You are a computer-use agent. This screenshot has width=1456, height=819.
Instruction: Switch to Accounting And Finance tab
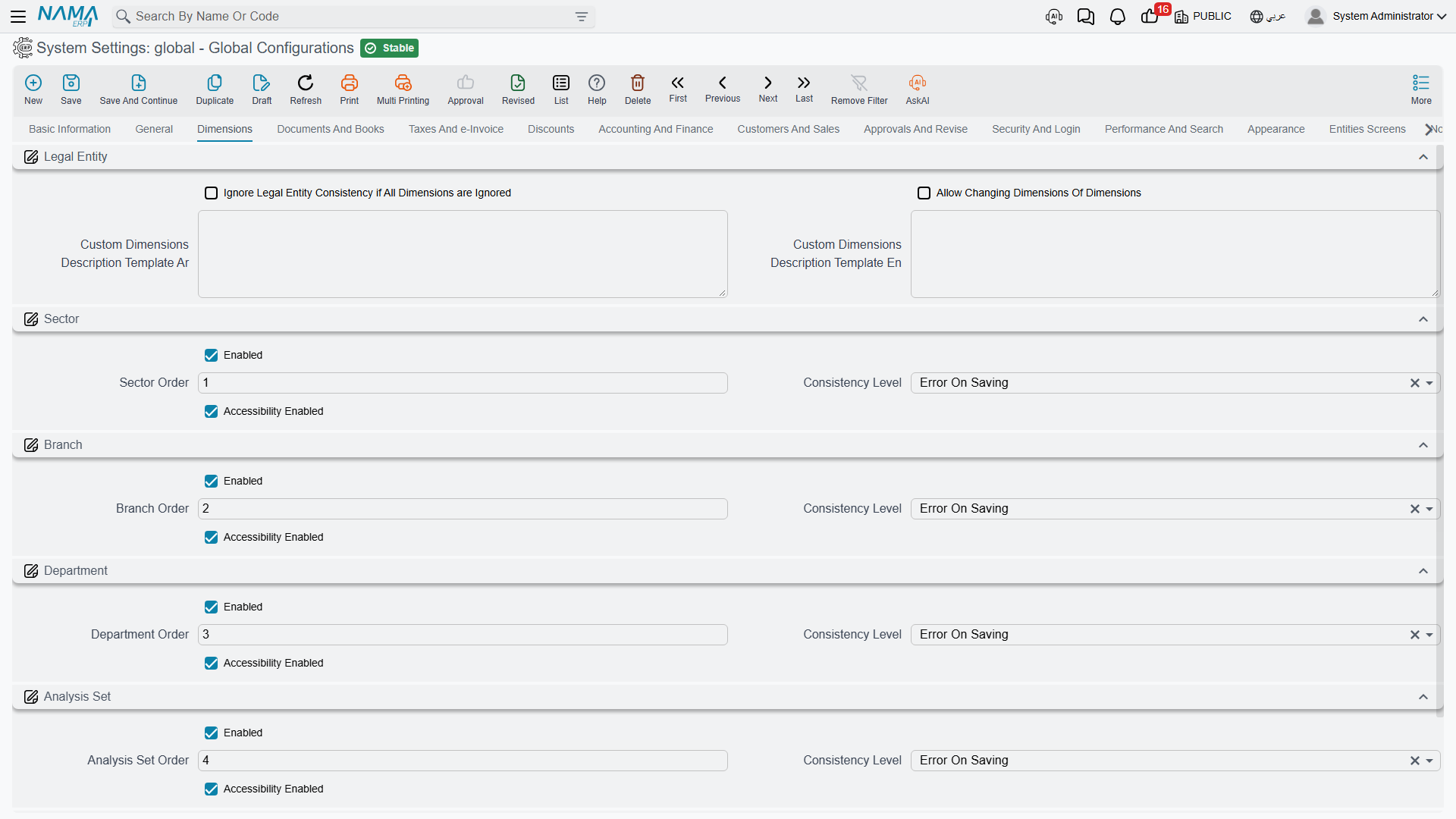click(x=655, y=130)
